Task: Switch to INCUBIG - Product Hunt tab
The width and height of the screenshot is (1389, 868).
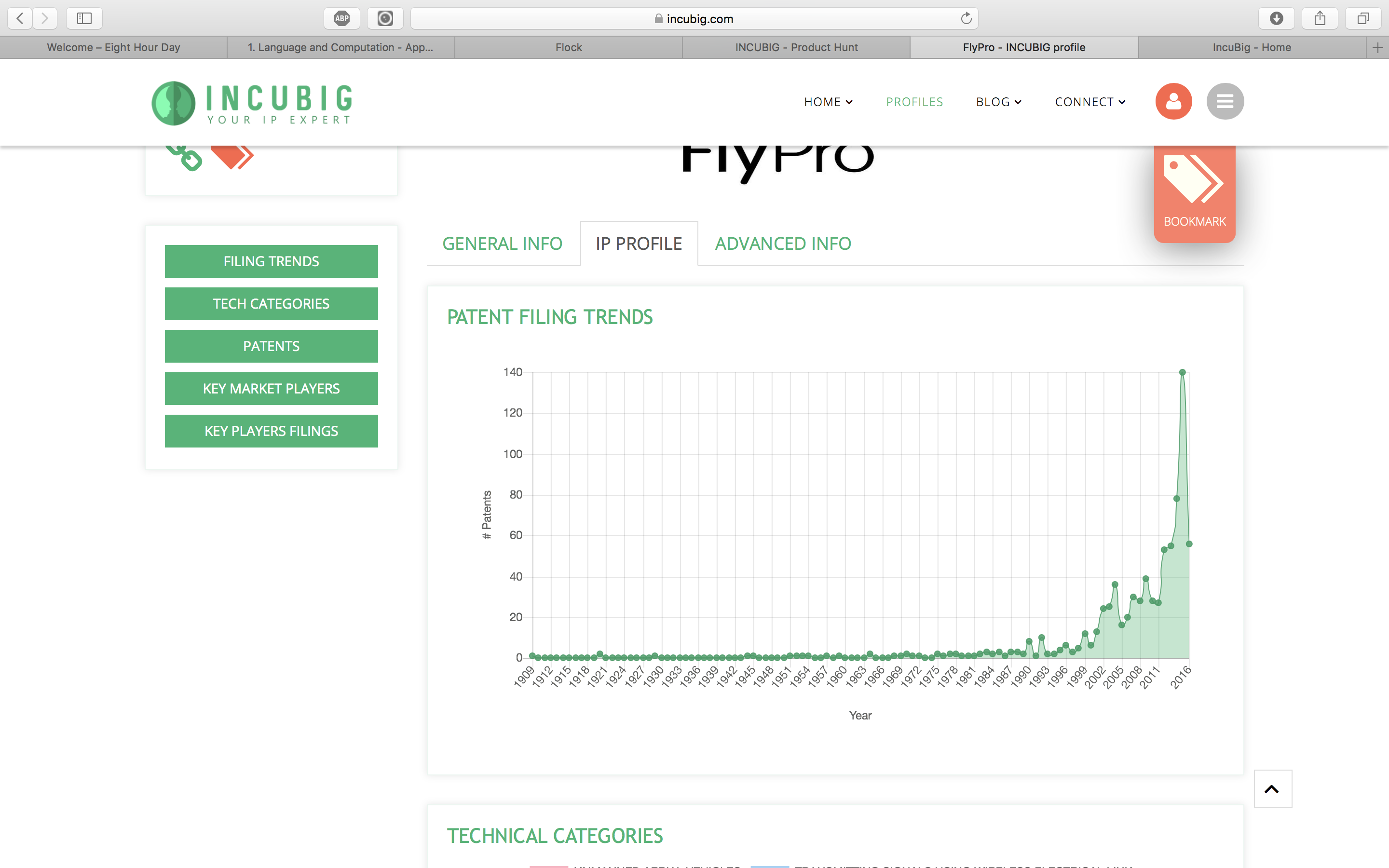Action: coord(796,47)
